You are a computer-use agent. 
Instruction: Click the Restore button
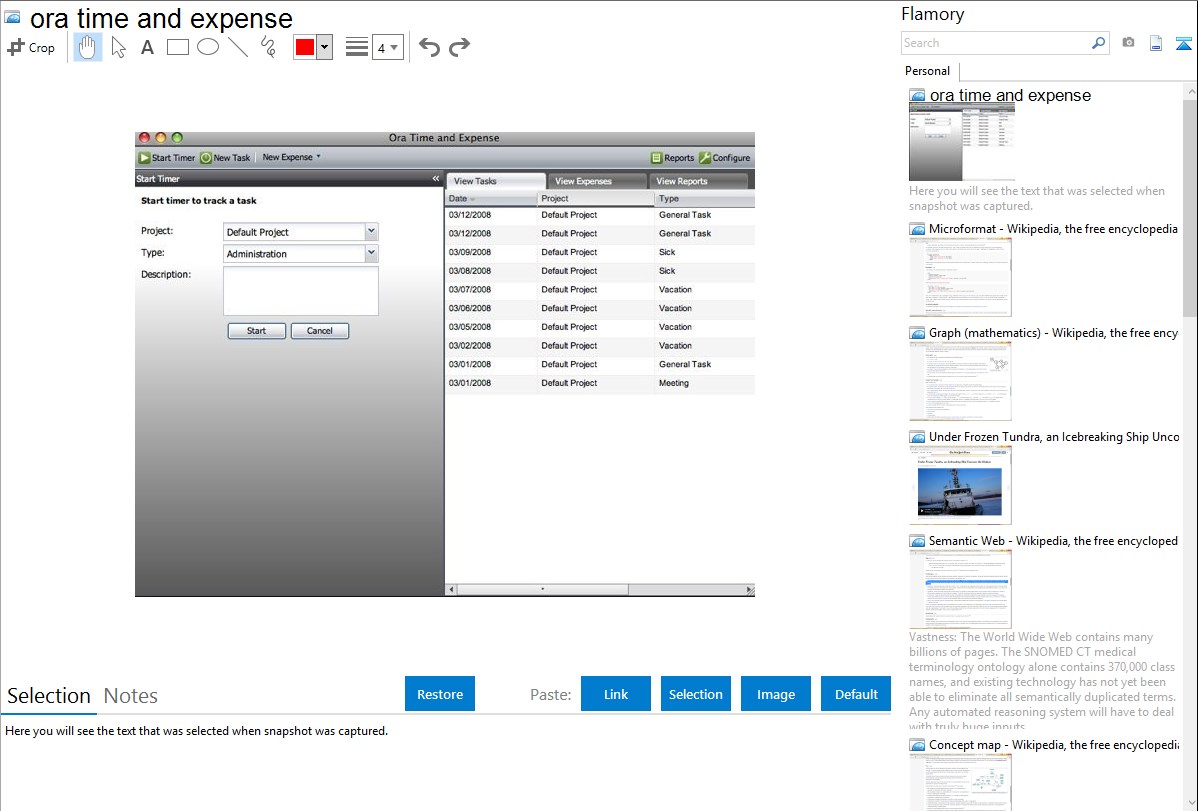[x=440, y=694]
